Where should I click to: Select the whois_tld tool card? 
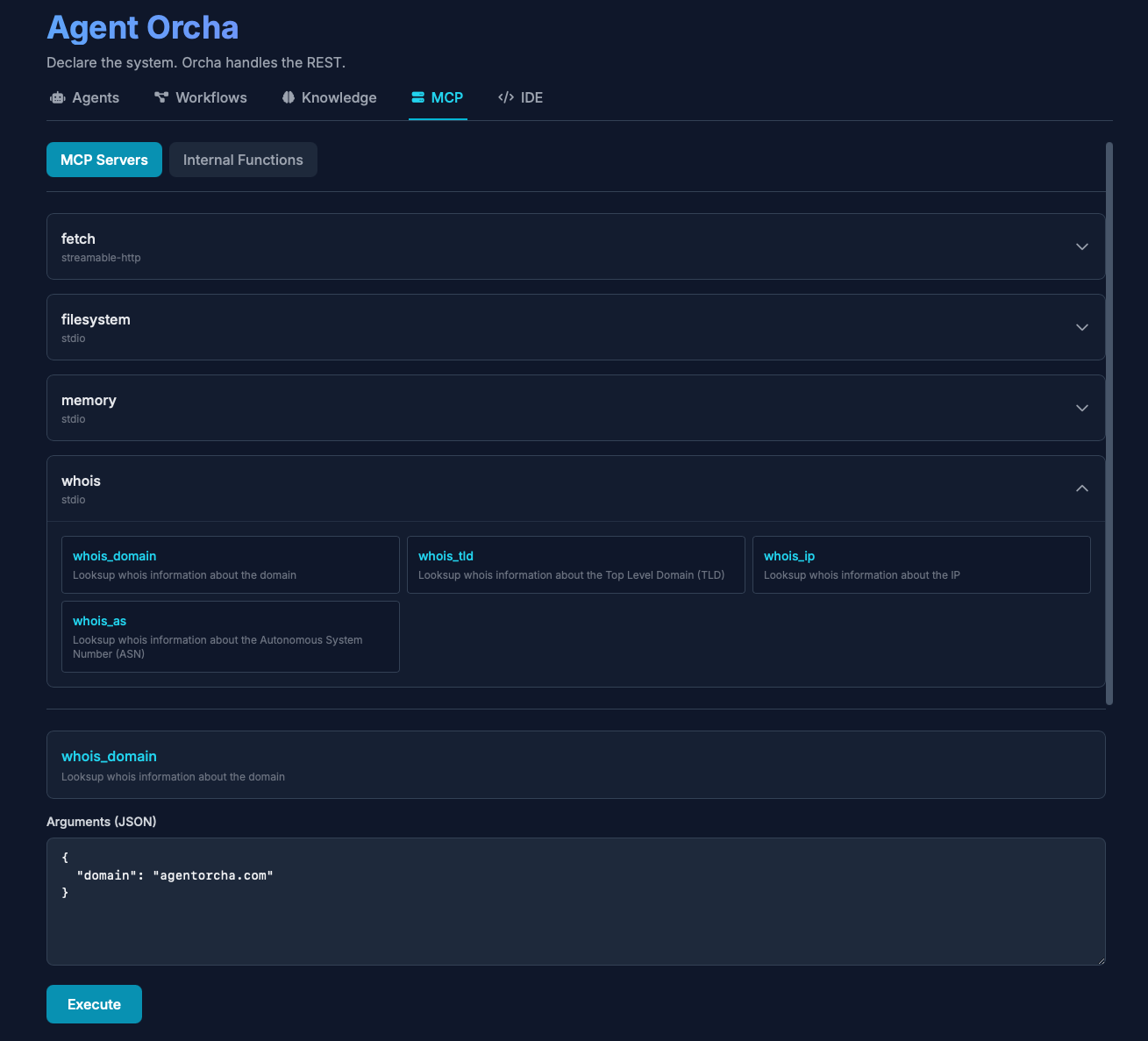[x=575, y=565]
